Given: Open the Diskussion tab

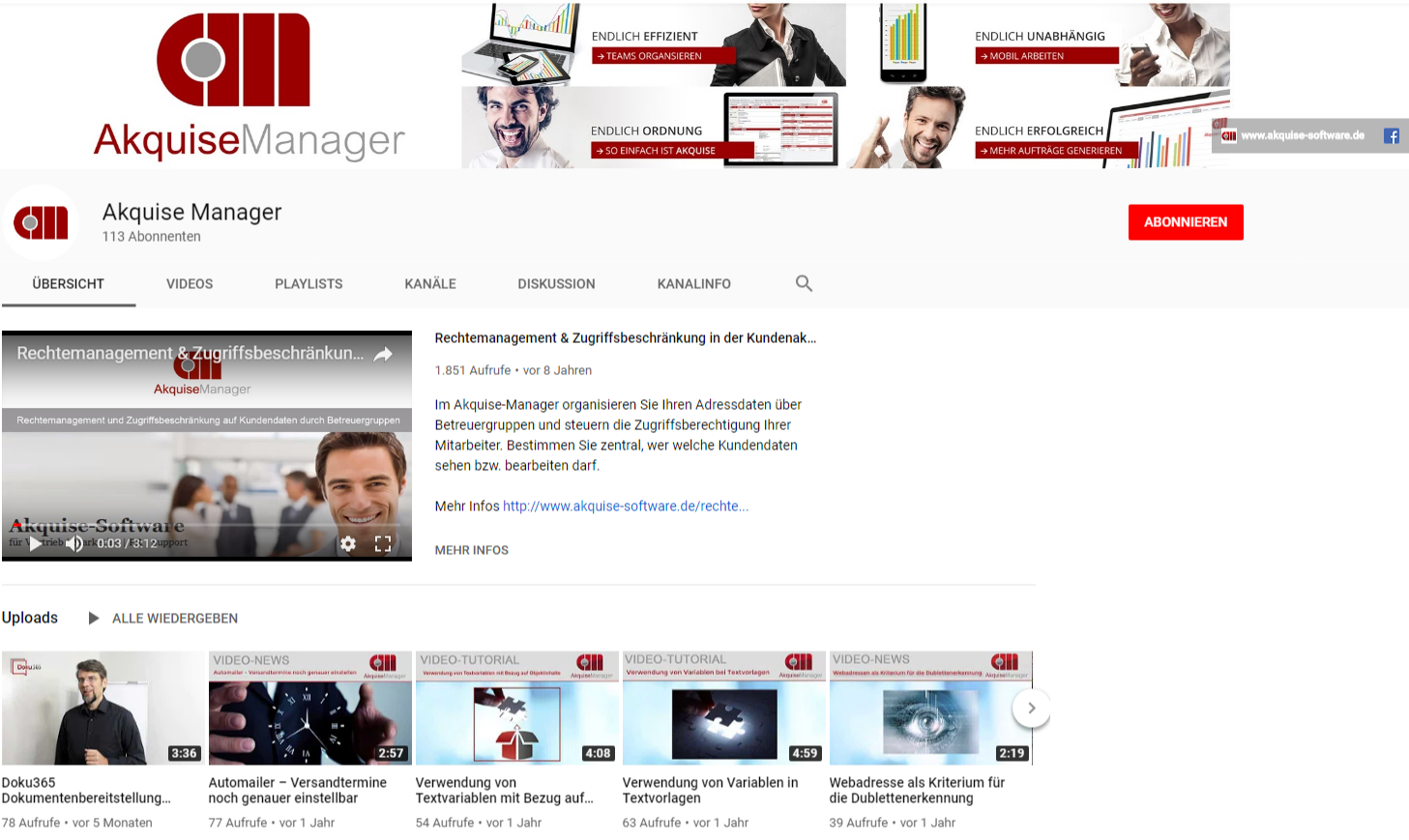Looking at the screenshot, I should click(x=556, y=284).
